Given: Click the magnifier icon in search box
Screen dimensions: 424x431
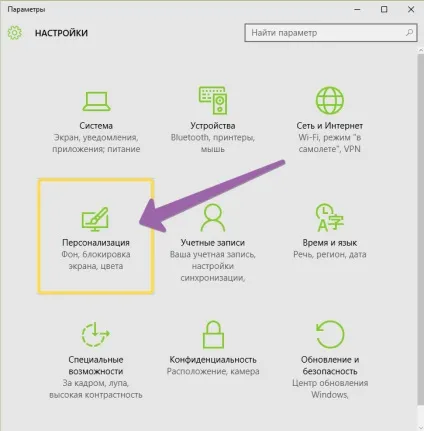Looking at the screenshot, I should [409, 32].
